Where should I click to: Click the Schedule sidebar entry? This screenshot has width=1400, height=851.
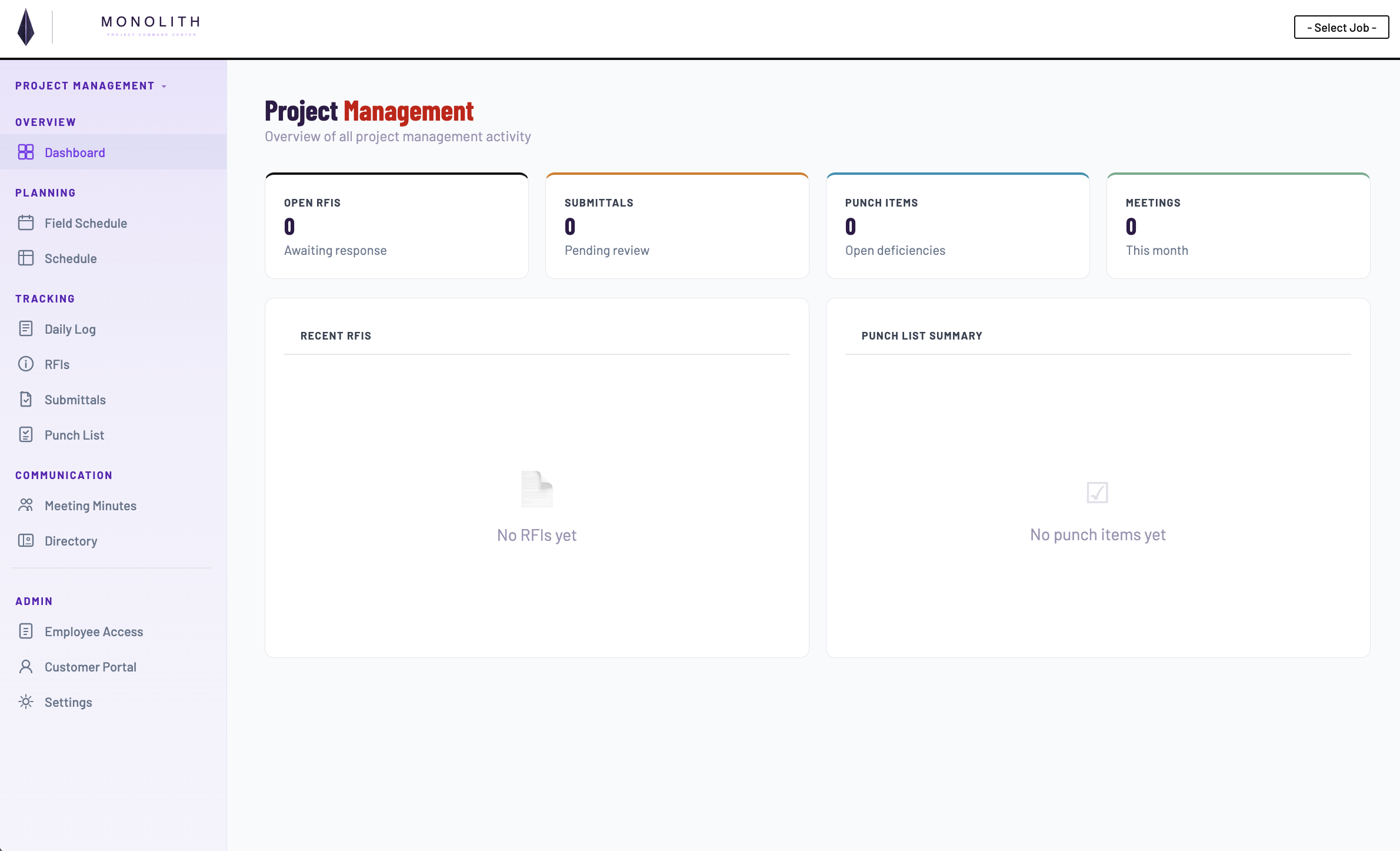[71, 258]
